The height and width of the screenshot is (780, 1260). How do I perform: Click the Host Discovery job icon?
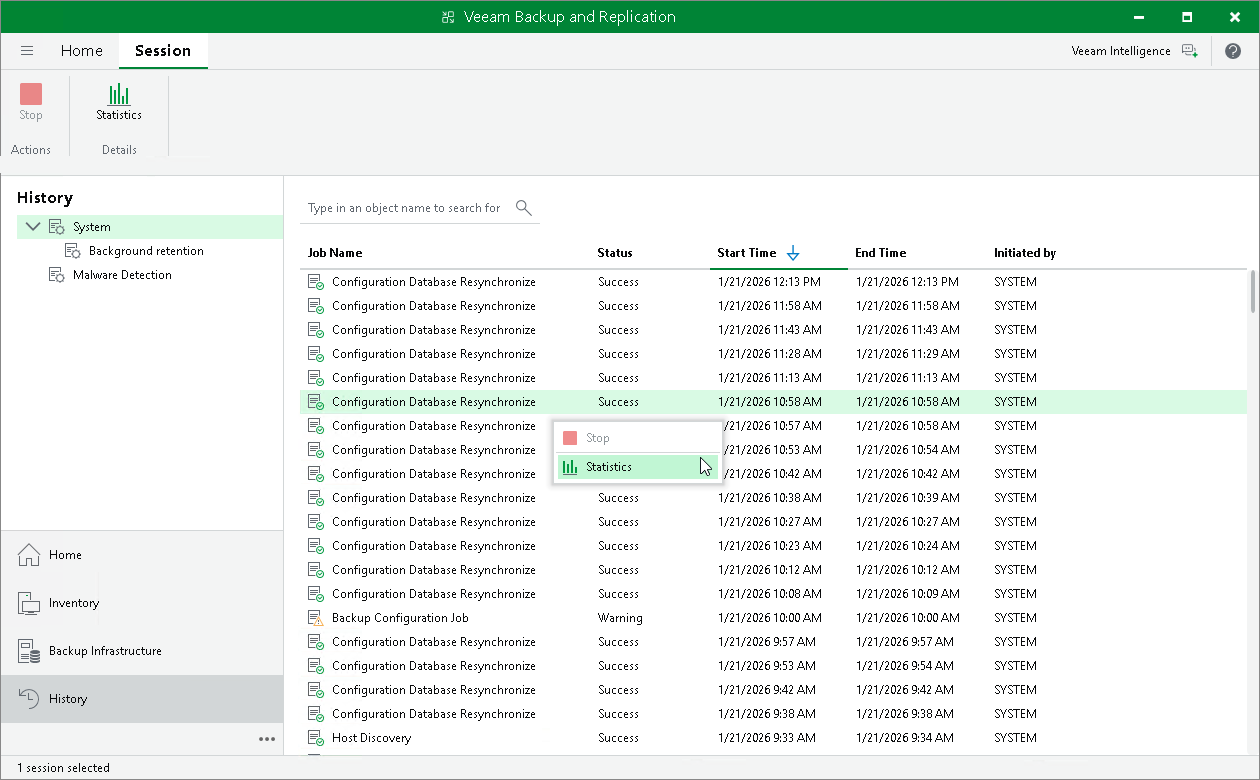tap(316, 738)
